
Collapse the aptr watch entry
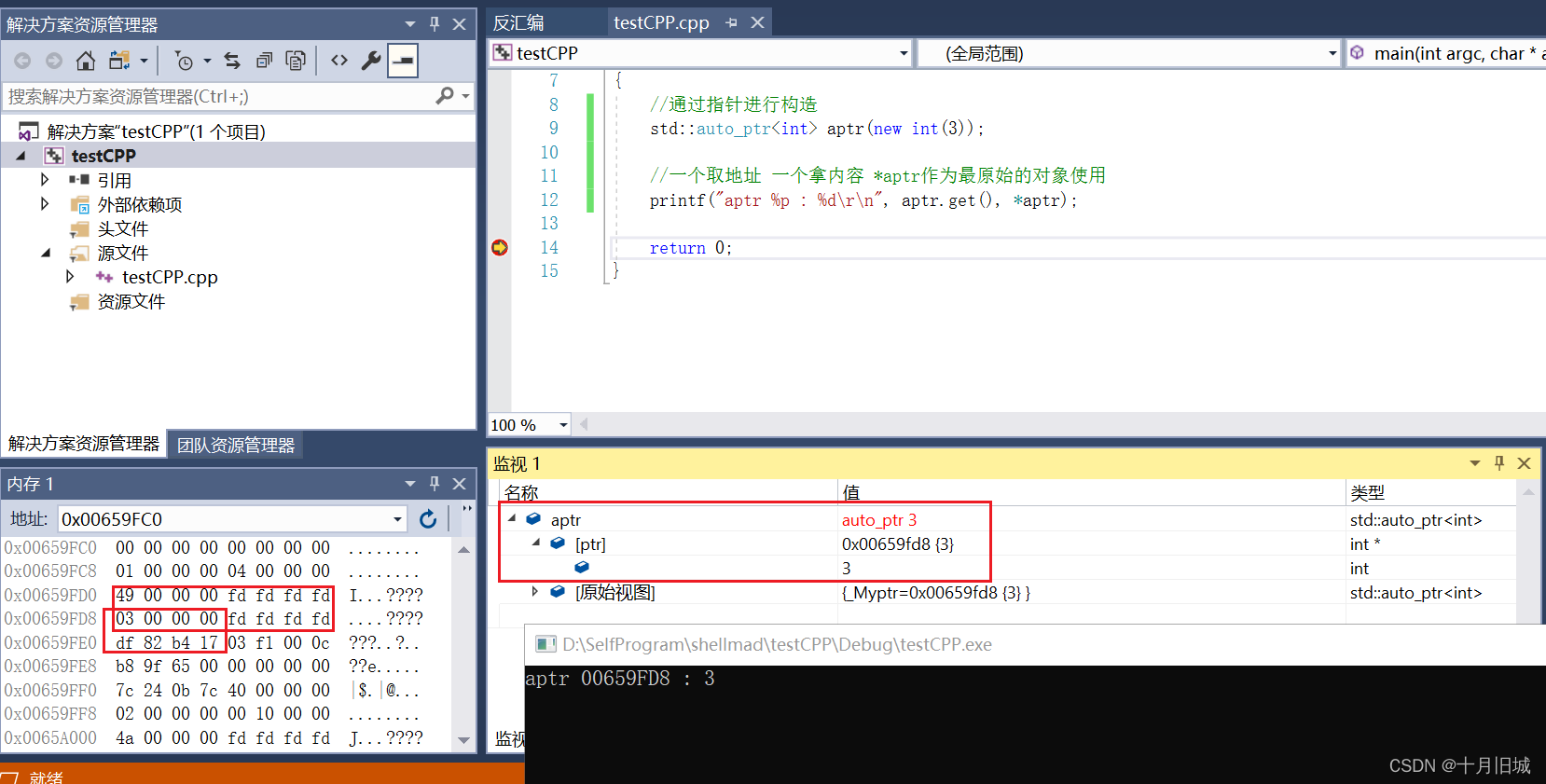(x=511, y=518)
